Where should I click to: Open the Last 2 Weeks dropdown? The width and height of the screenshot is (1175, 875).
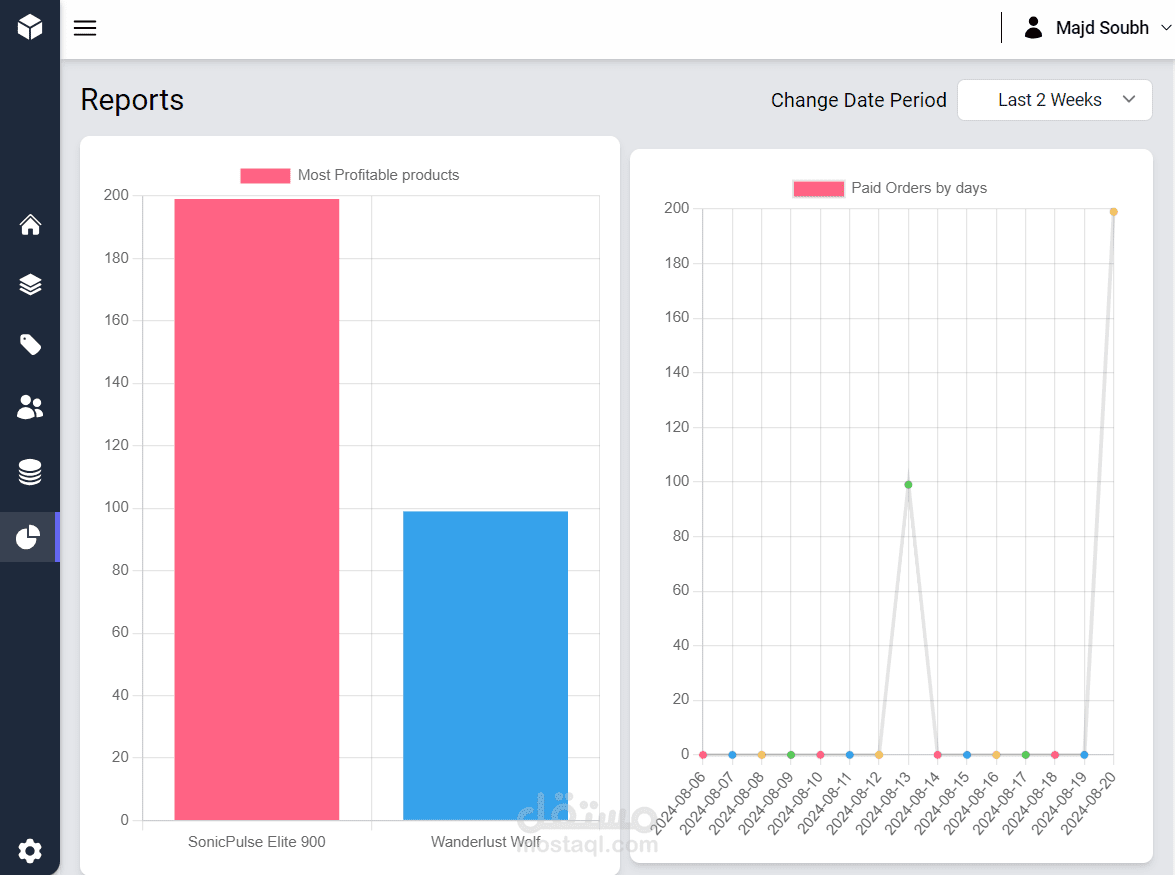(x=1054, y=100)
